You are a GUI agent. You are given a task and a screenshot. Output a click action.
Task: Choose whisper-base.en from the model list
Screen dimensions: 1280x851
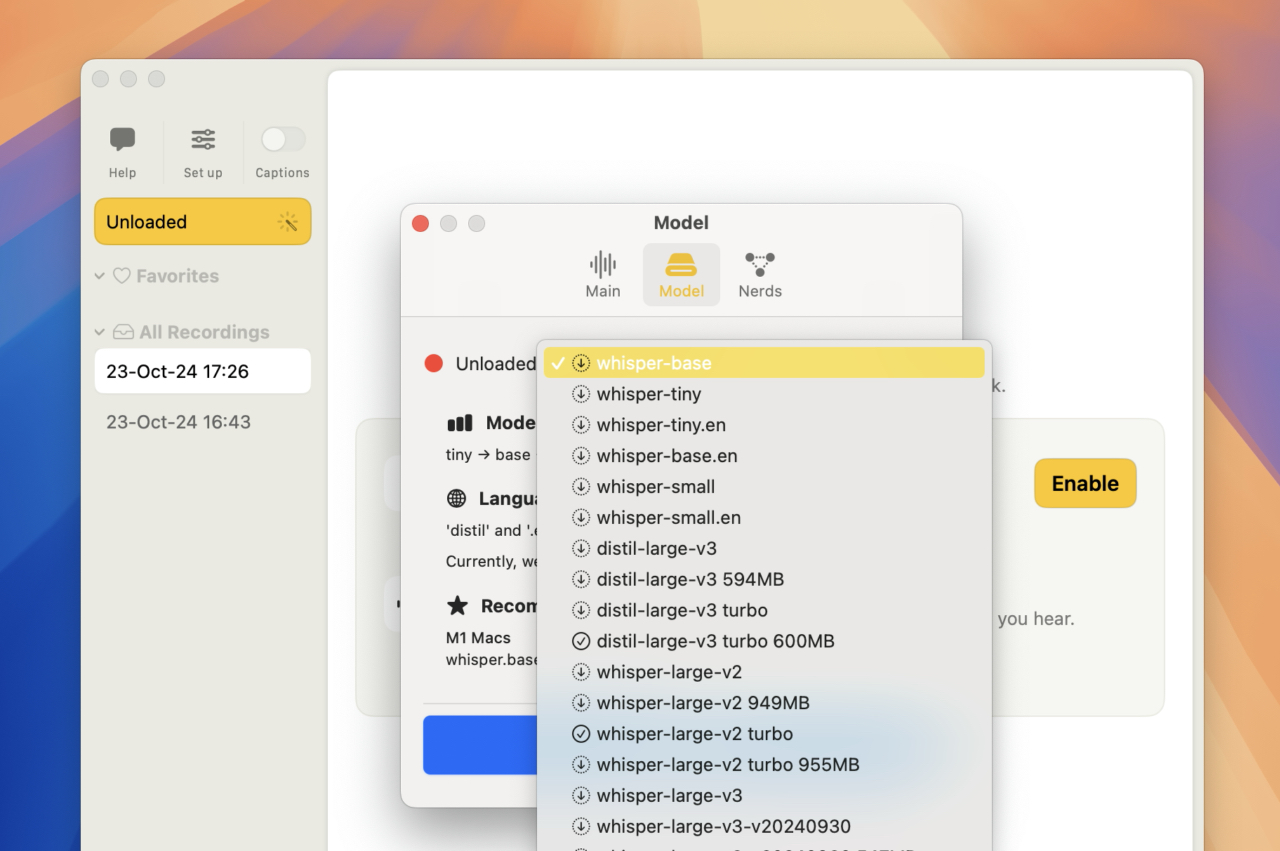coord(764,456)
